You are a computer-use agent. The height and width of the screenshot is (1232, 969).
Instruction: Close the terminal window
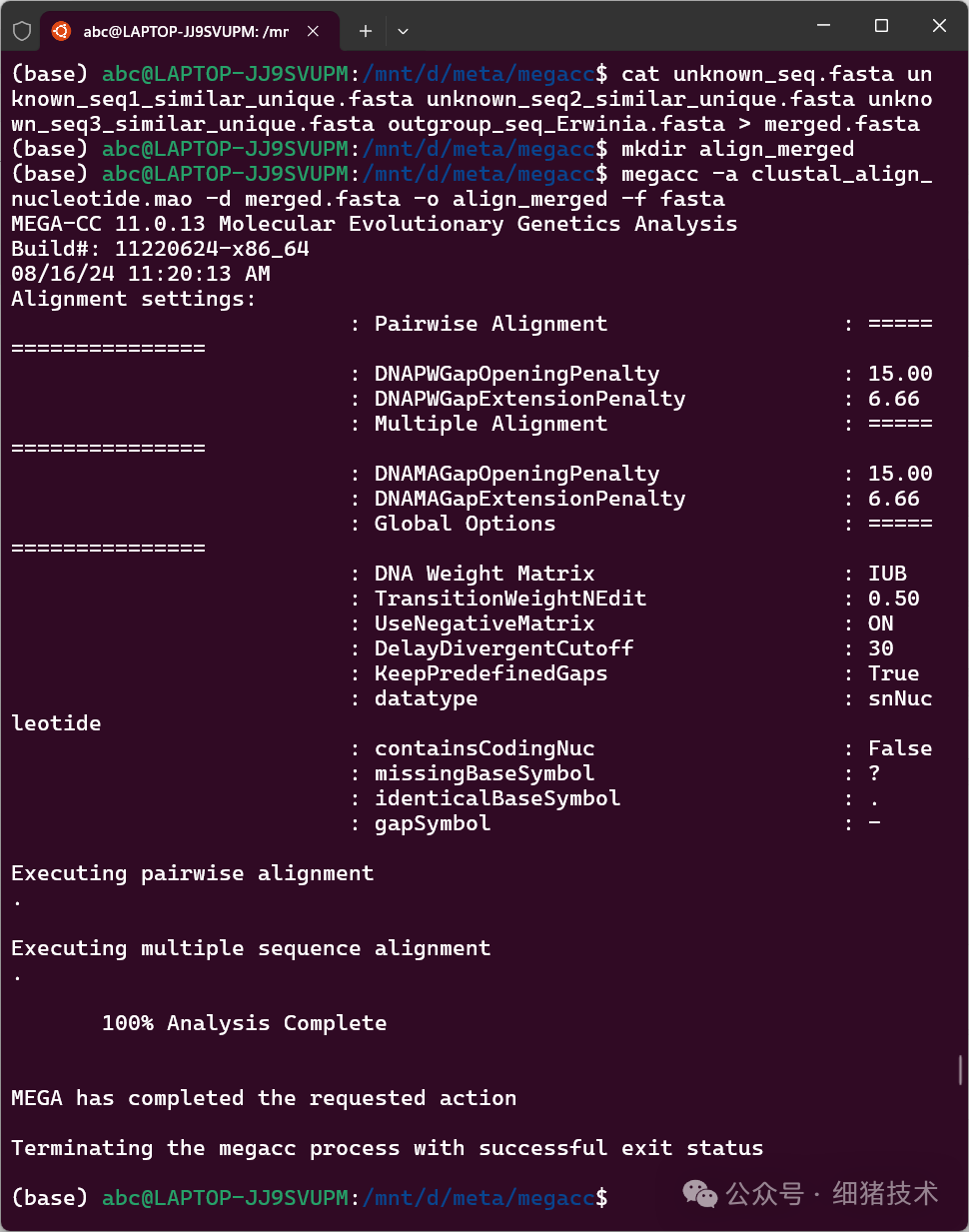(x=939, y=26)
